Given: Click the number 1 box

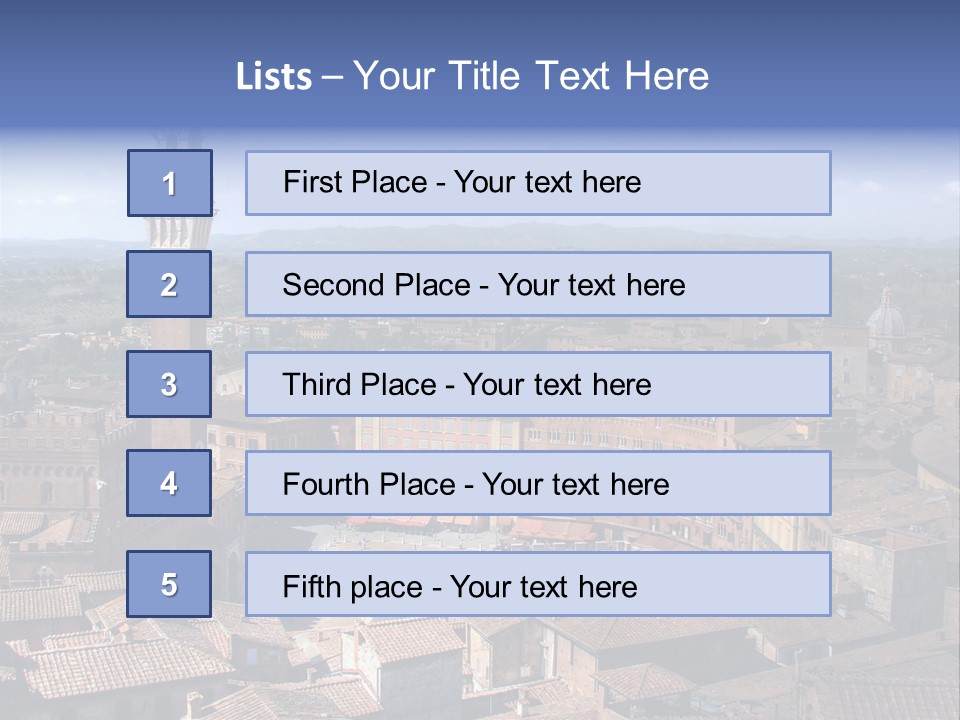Looking at the screenshot, I should pos(170,183).
